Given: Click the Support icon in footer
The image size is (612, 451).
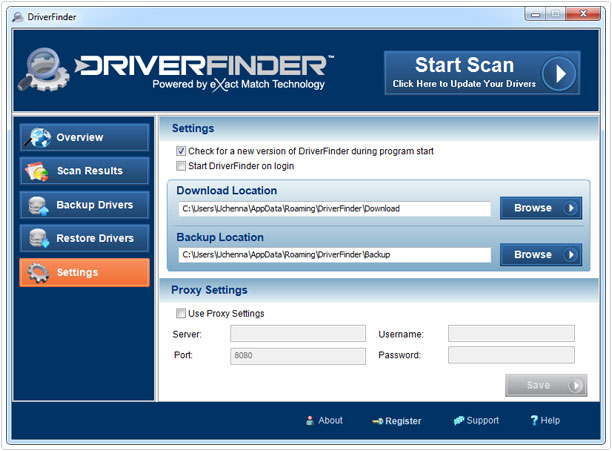Looking at the screenshot, I should pyautogui.click(x=459, y=420).
